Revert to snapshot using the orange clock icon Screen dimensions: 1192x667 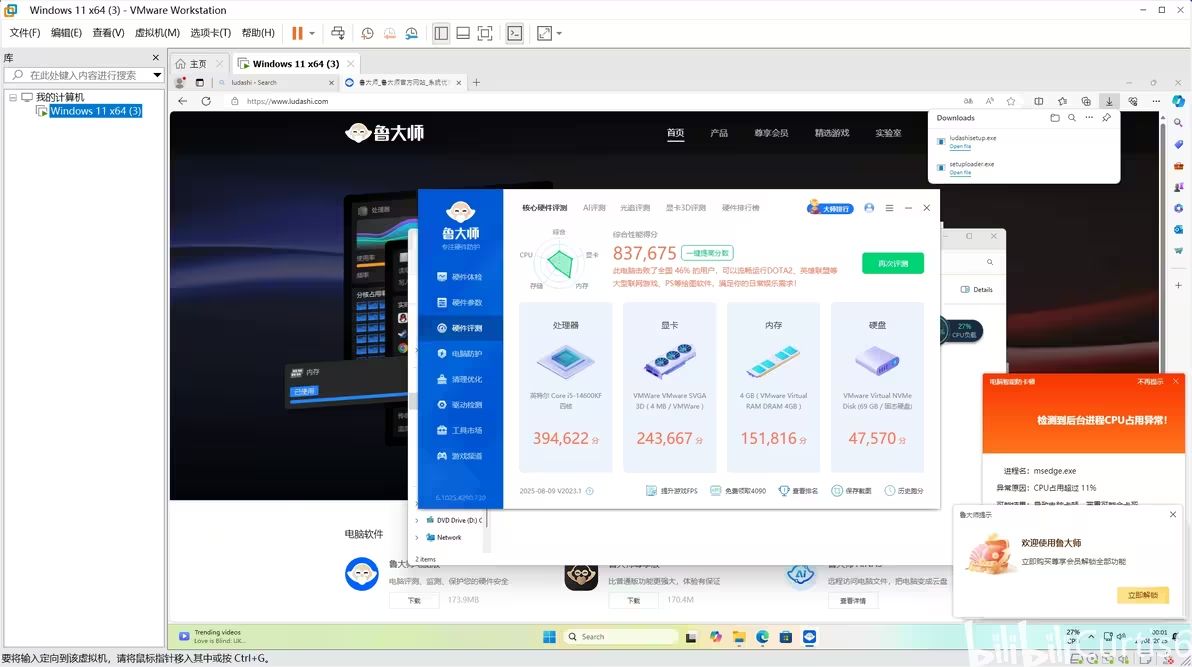pos(389,33)
